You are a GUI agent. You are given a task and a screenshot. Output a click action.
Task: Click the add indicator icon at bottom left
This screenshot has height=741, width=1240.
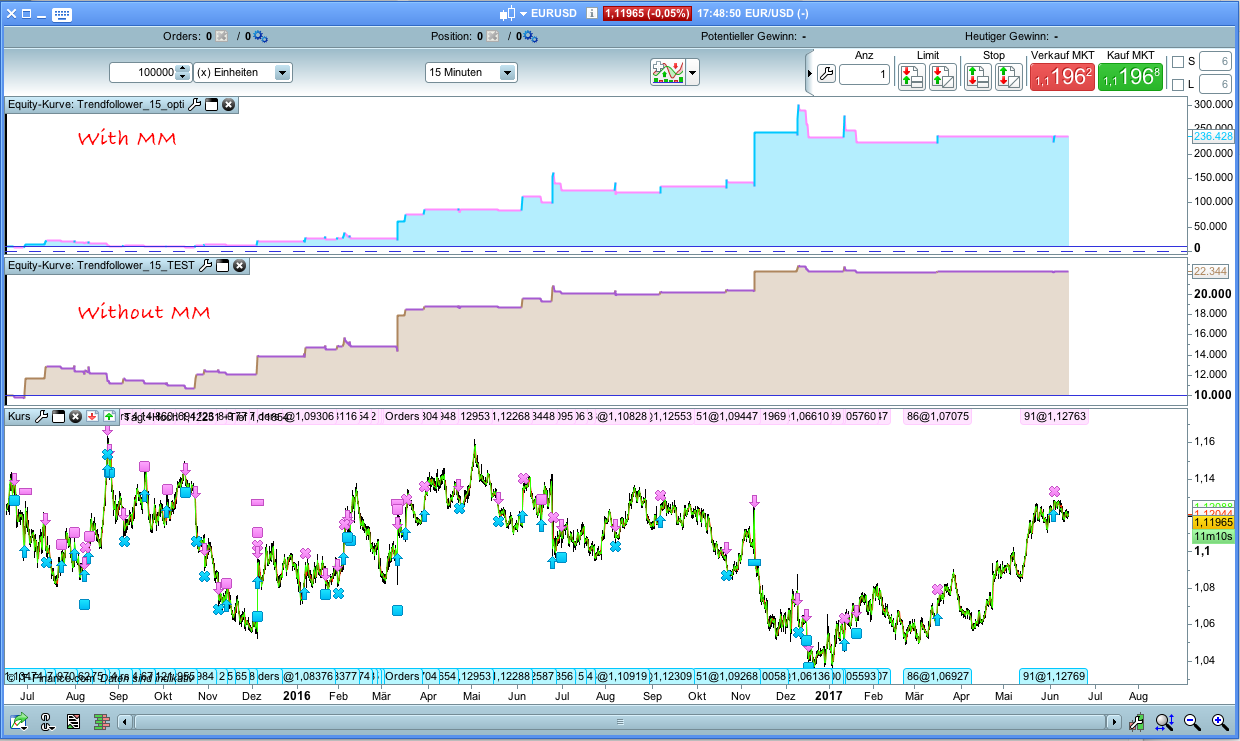click(x=20, y=721)
